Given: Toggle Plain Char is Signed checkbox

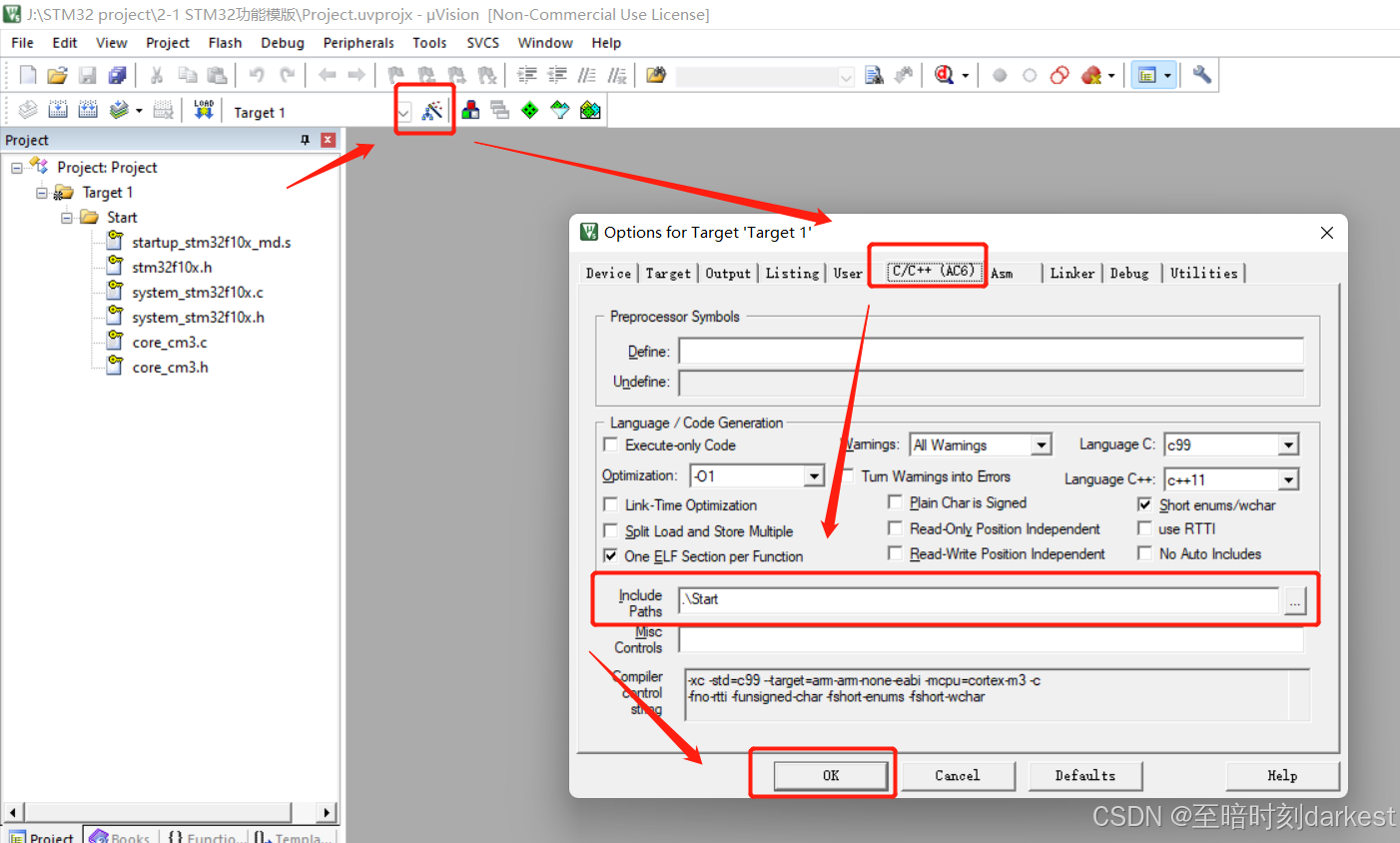Looking at the screenshot, I should tap(896, 501).
